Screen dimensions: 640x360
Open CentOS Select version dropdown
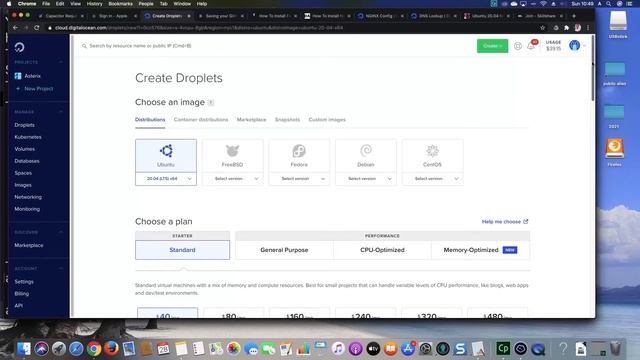[432, 179]
